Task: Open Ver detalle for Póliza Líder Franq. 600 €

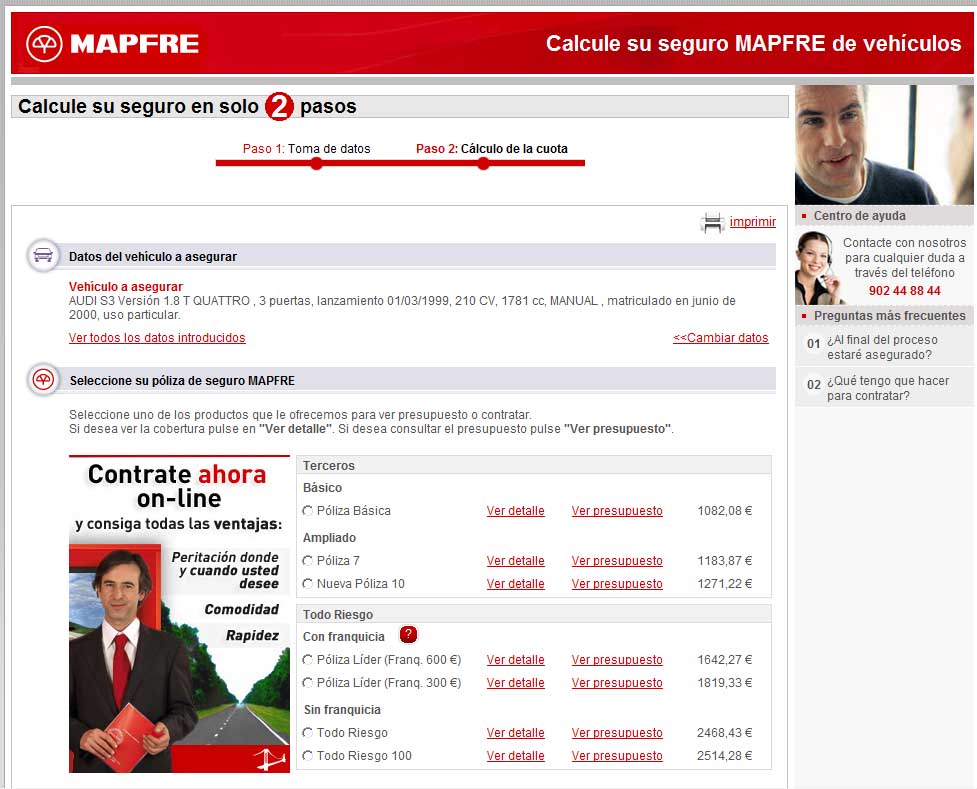Action: coord(515,660)
